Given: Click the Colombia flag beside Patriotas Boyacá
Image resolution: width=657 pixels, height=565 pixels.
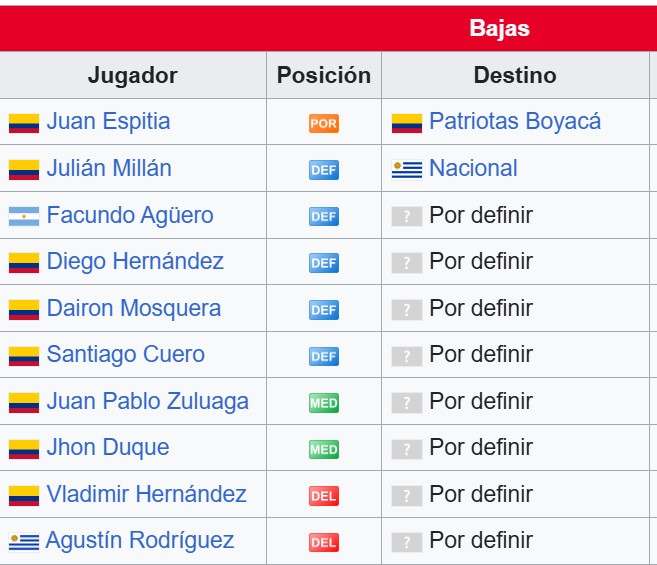Looking at the screenshot, I should tap(407, 123).
